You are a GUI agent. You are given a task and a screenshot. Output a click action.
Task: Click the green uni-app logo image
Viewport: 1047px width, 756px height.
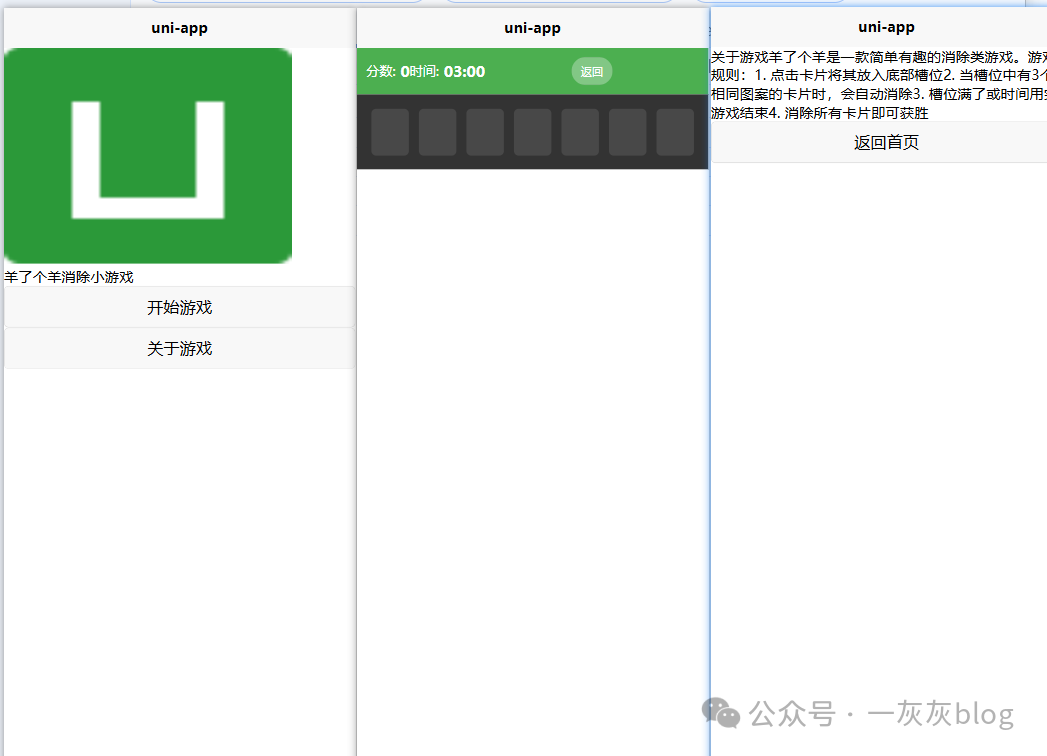(x=148, y=155)
